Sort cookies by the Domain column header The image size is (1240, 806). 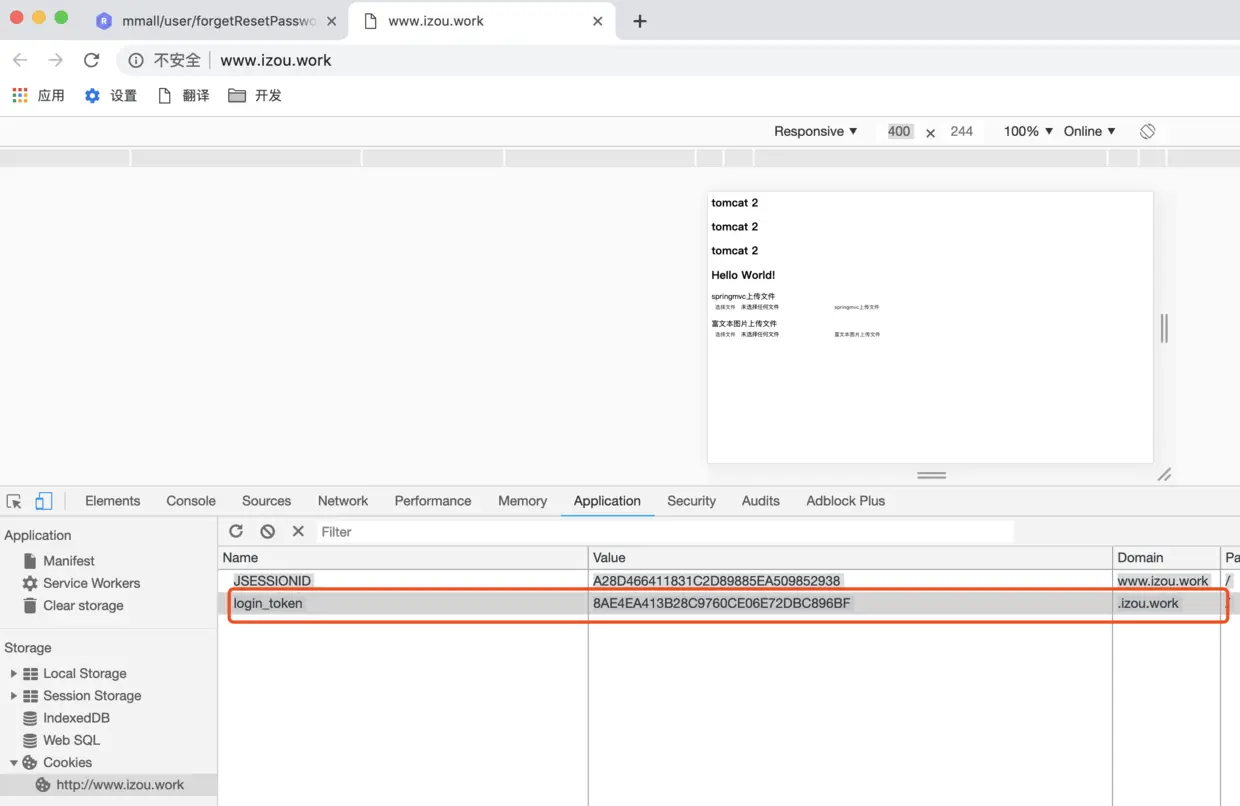coord(1166,557)
